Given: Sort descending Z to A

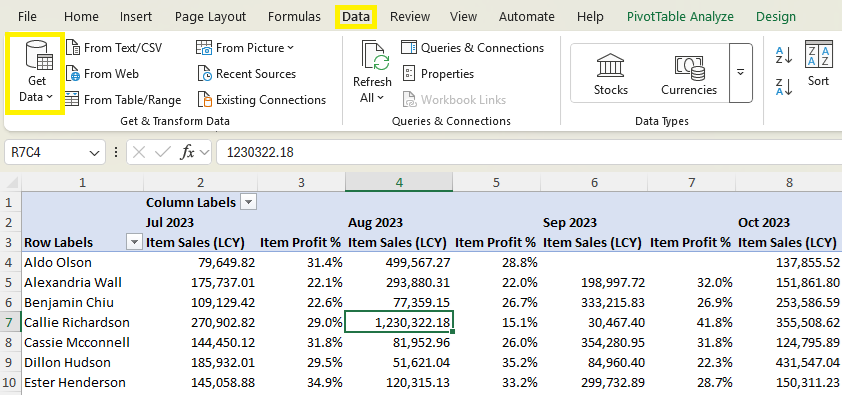Looking at the screenshot, I should pyautogui.click(x=784, y=87).
